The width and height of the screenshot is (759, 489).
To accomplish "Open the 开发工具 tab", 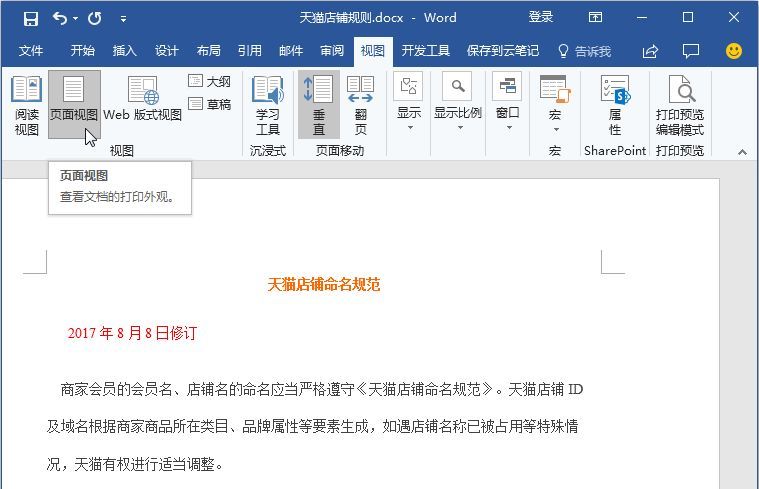I will click(425, 51).
